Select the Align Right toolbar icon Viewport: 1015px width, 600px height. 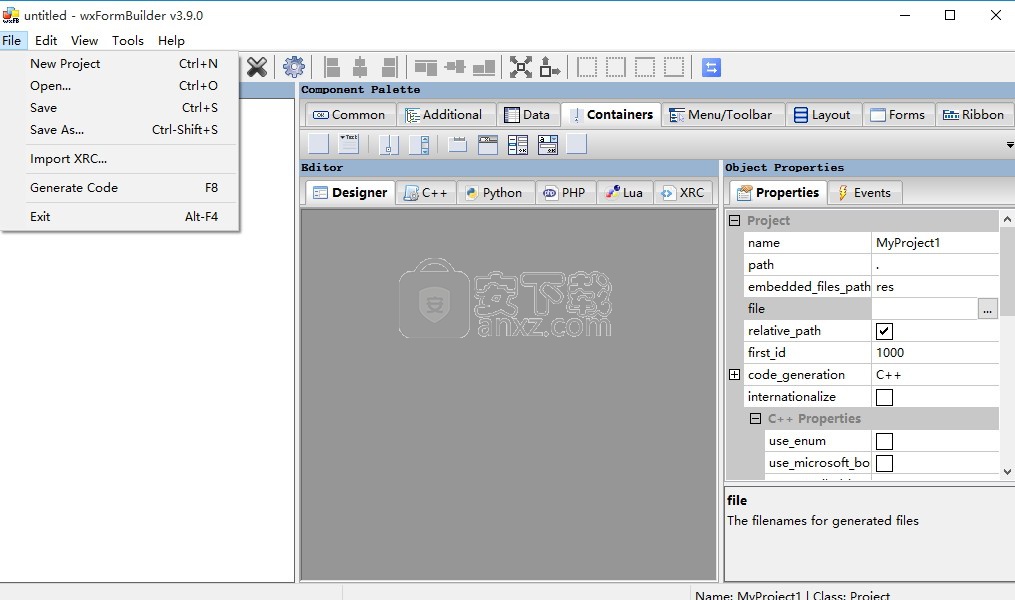[389, 67]
